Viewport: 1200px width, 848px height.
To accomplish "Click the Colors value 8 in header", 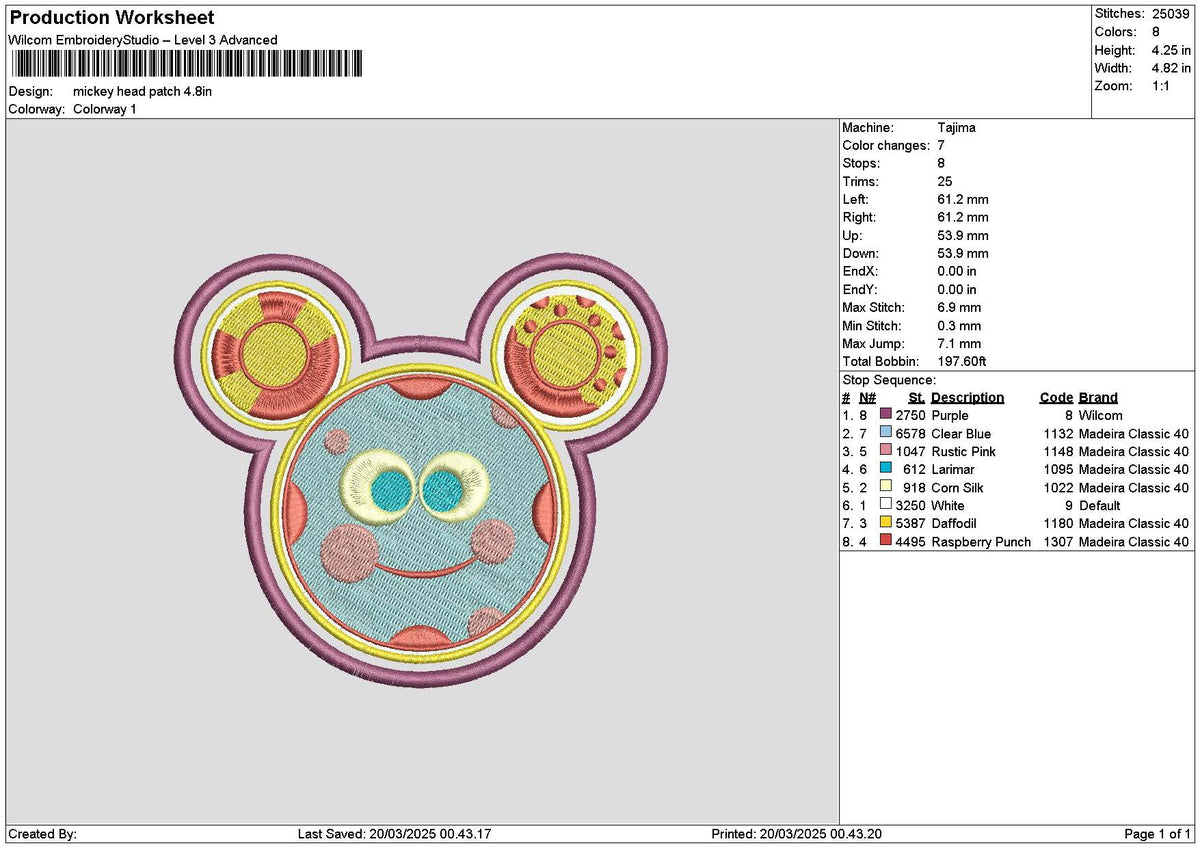I will [x=1156, y=32].
